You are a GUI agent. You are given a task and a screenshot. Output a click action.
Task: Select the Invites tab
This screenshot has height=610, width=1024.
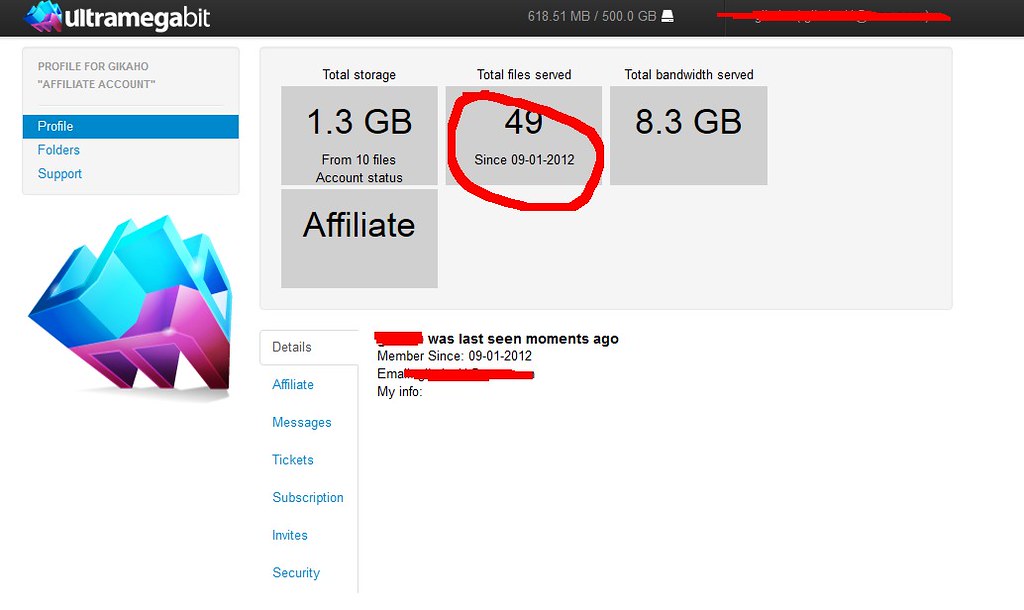[290, 535]
